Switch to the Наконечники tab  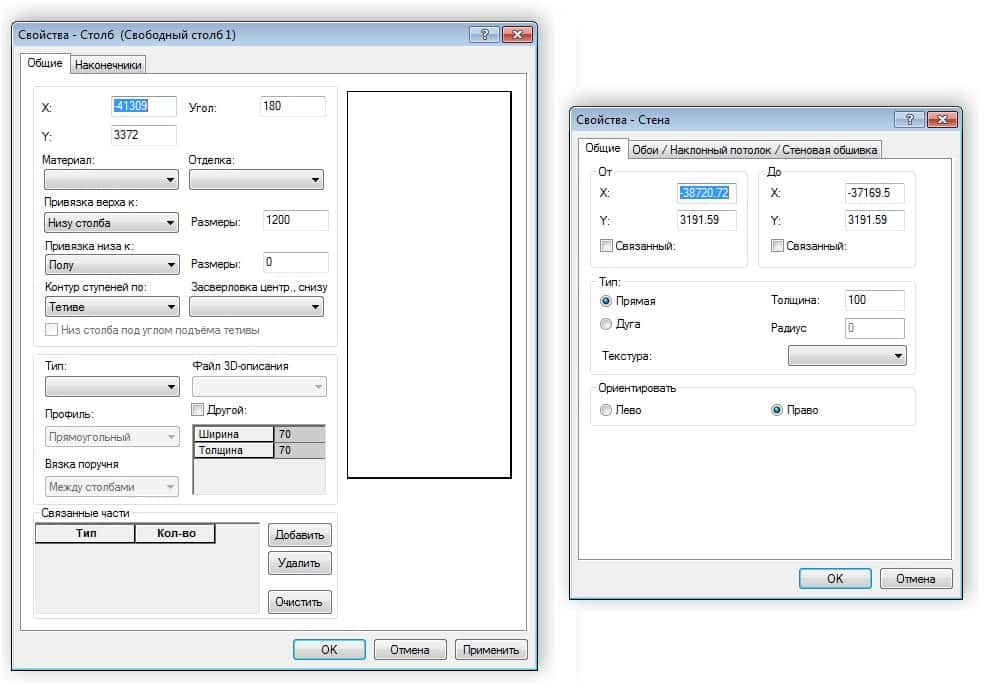click(109, 65)
